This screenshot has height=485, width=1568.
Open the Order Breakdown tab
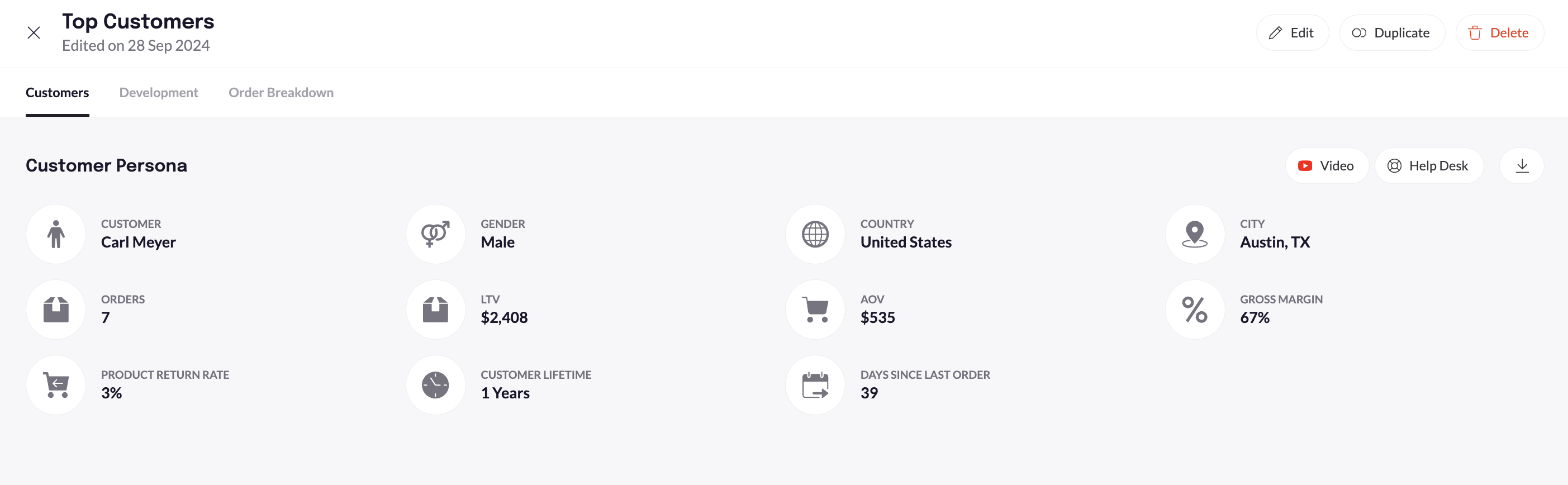281,93
